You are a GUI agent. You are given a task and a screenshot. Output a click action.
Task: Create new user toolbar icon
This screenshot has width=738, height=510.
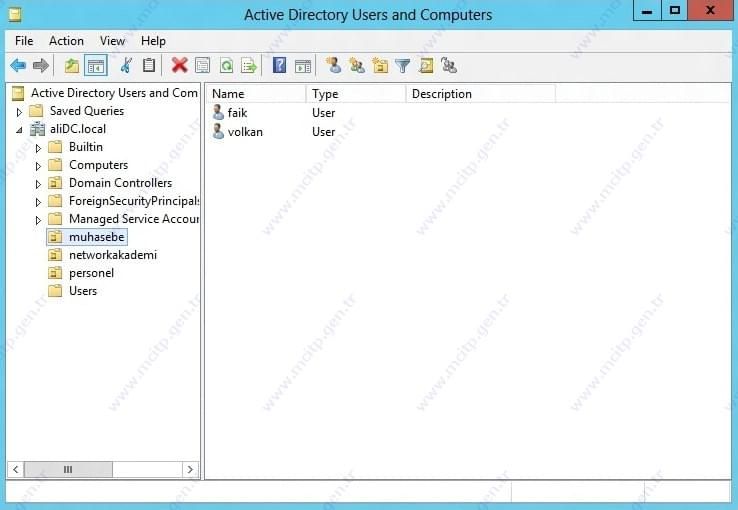[333, 65]
